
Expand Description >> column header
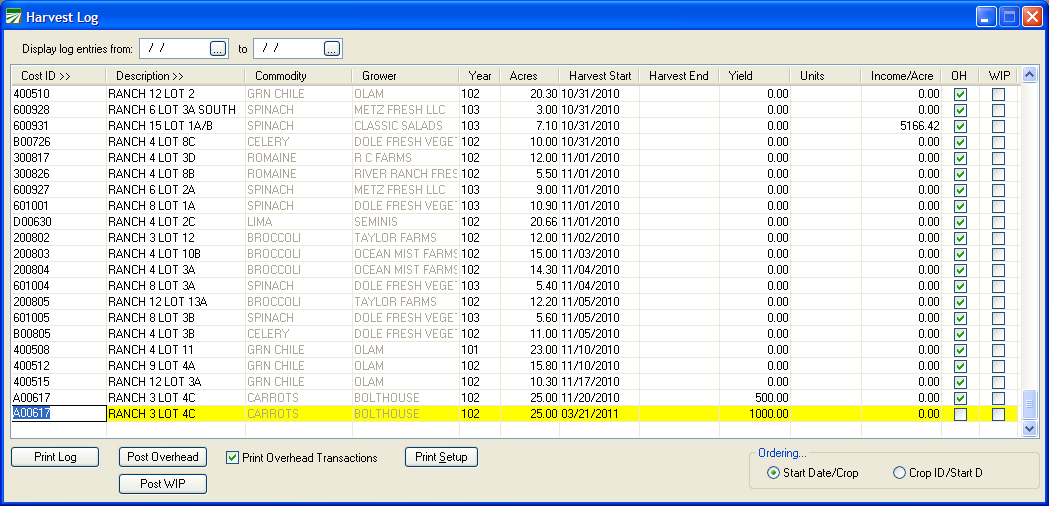150,76
